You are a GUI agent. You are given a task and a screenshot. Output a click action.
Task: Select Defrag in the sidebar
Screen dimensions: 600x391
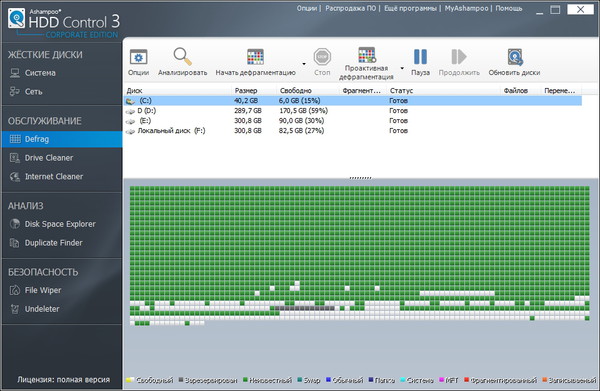pos(61,139)
